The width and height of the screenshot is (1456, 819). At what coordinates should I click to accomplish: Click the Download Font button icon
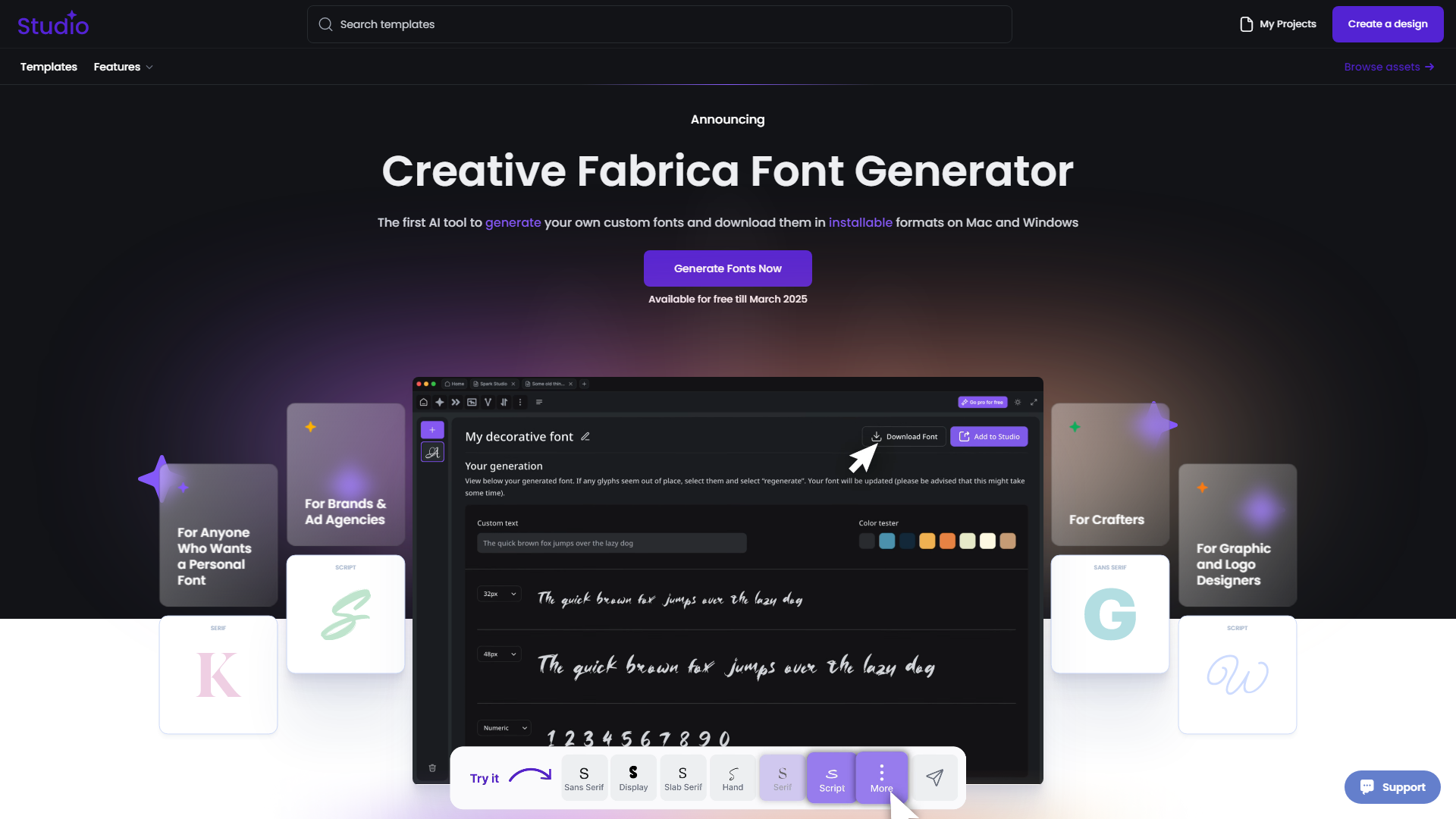click(876, 436)
